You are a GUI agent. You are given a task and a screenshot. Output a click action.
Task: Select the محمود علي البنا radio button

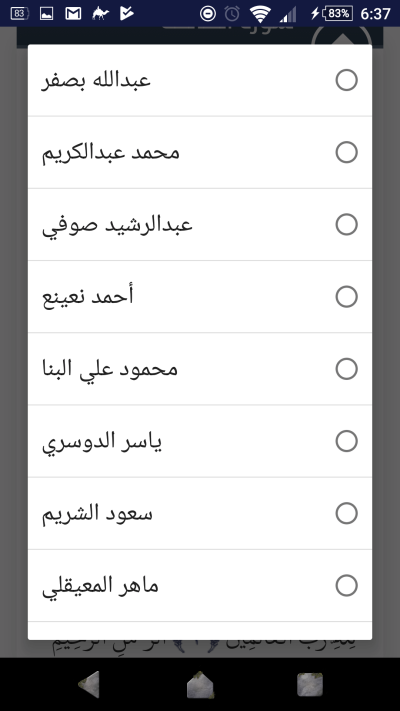pos(346,369)
